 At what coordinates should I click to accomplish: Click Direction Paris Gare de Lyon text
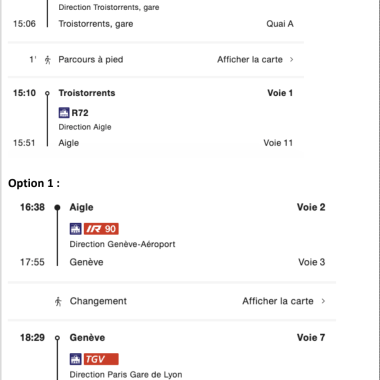pyautogui.click(x=126, y=374)
